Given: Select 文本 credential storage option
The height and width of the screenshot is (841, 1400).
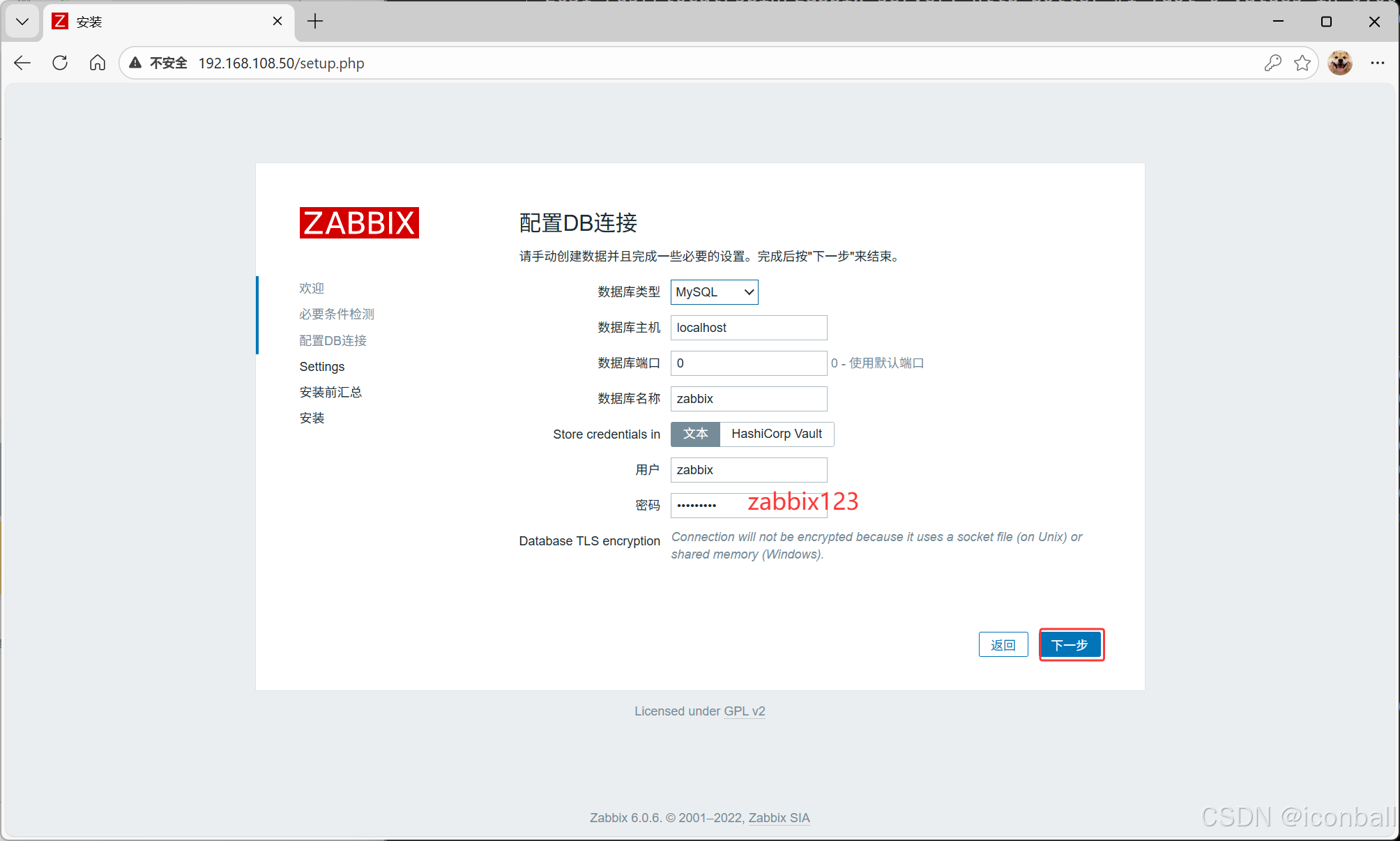Looking at the screenshot, I should point(694,434).
